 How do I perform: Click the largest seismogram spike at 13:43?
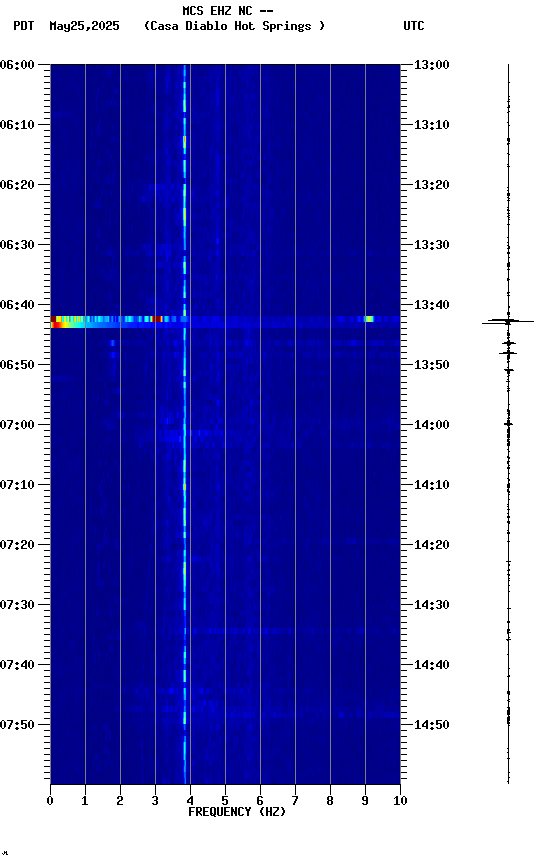click(x=508, y=321)
